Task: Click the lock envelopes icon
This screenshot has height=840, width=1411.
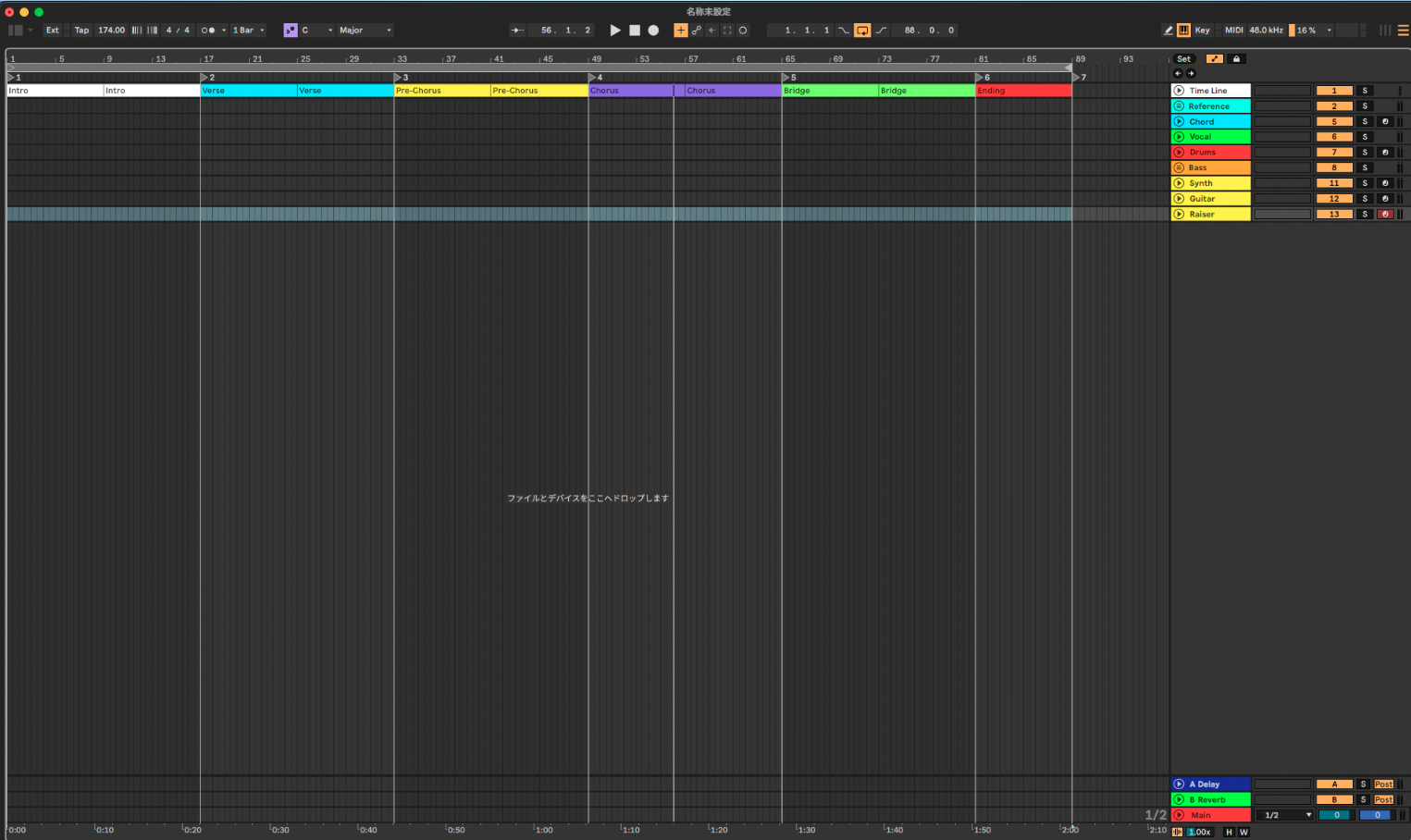Action: point(1236,59)
